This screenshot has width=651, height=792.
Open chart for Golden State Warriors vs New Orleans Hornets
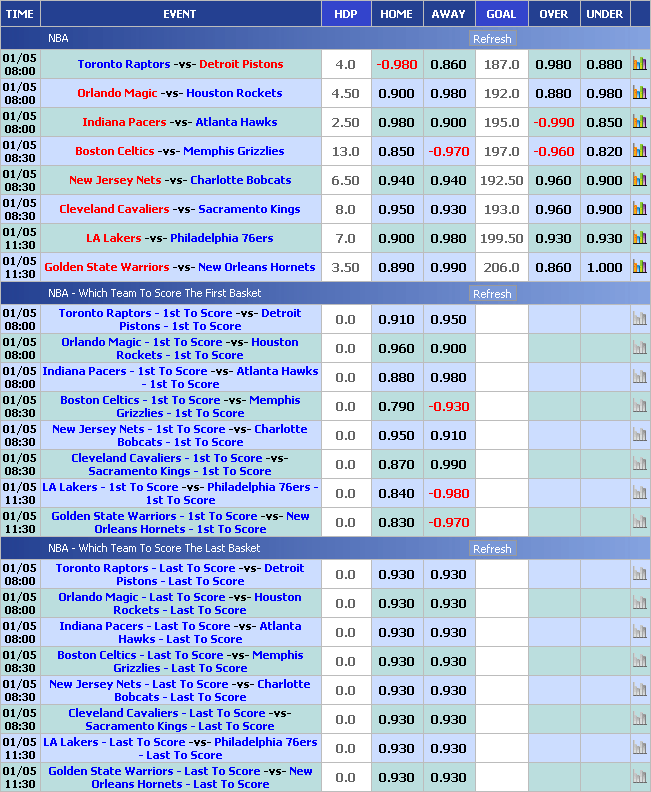click(x=639, y=267)
